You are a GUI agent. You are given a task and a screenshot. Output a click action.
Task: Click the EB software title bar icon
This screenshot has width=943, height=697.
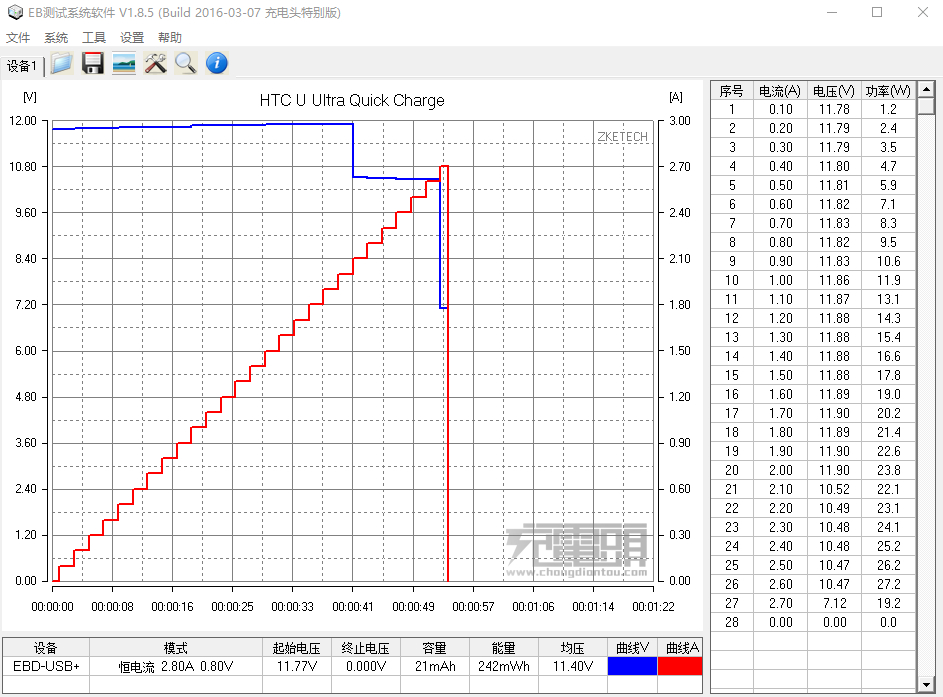click(x=14, y=12)
